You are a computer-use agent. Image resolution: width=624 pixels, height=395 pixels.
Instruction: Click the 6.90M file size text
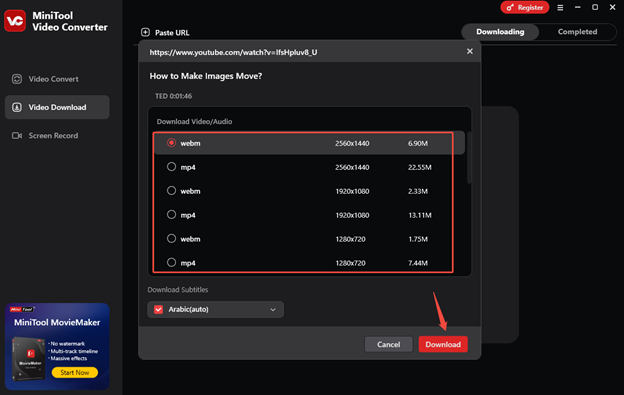pos(417,144)
